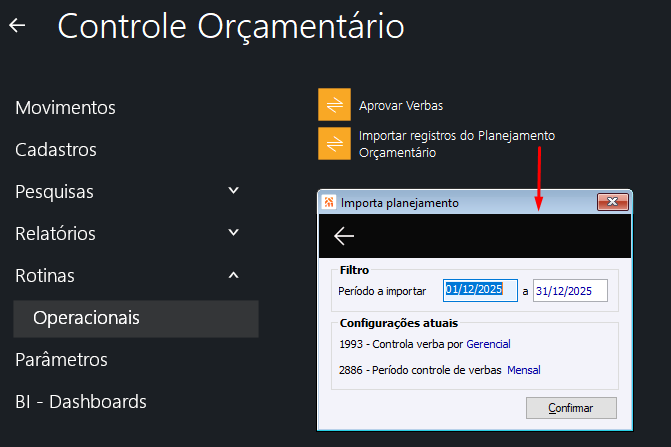
Task: Open the Relatórios menu item
Action: pyautogui.click(x=56, y=234)
